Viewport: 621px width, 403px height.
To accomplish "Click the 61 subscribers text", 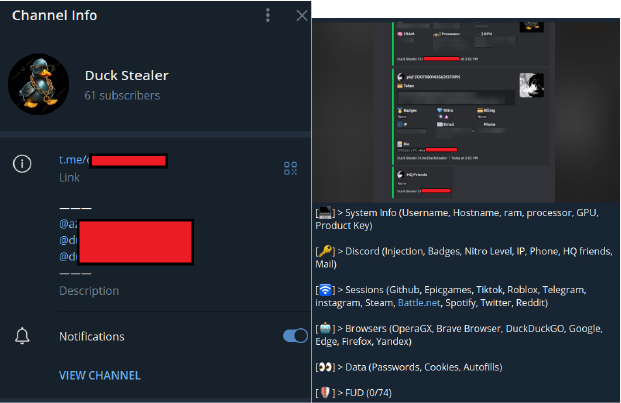I will 122,95.
